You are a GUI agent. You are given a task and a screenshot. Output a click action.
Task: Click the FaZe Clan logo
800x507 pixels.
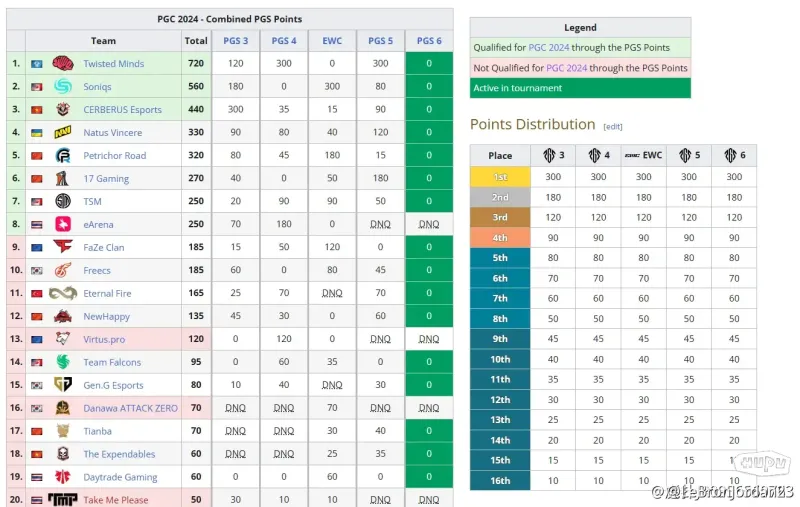63,247
